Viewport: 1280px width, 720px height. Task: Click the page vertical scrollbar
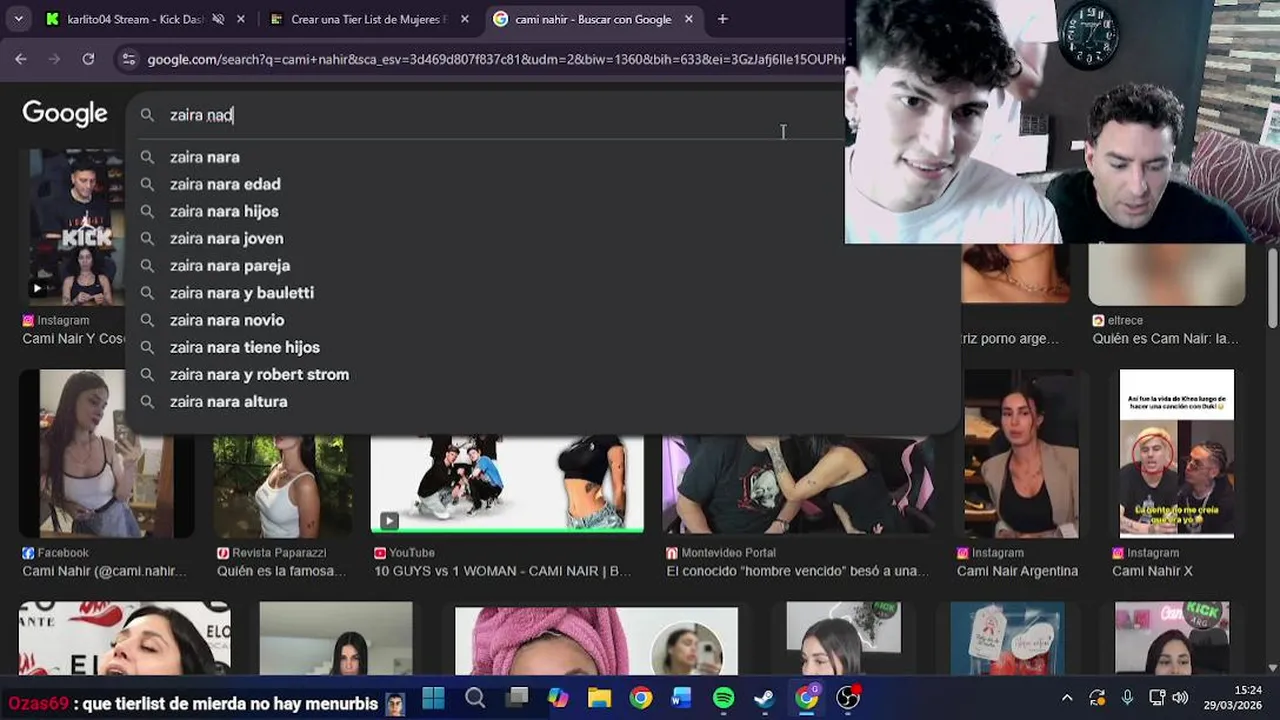(x=1272, y=288)
